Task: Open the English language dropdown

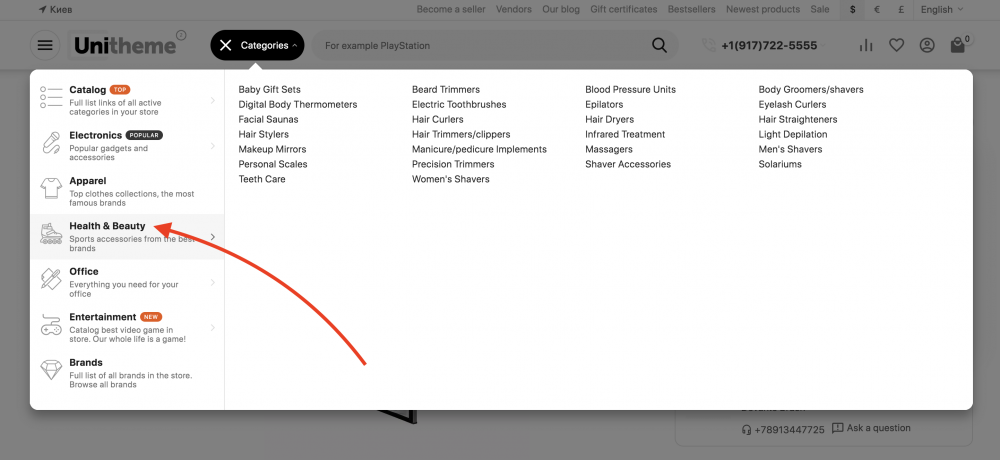Action: 942,9
